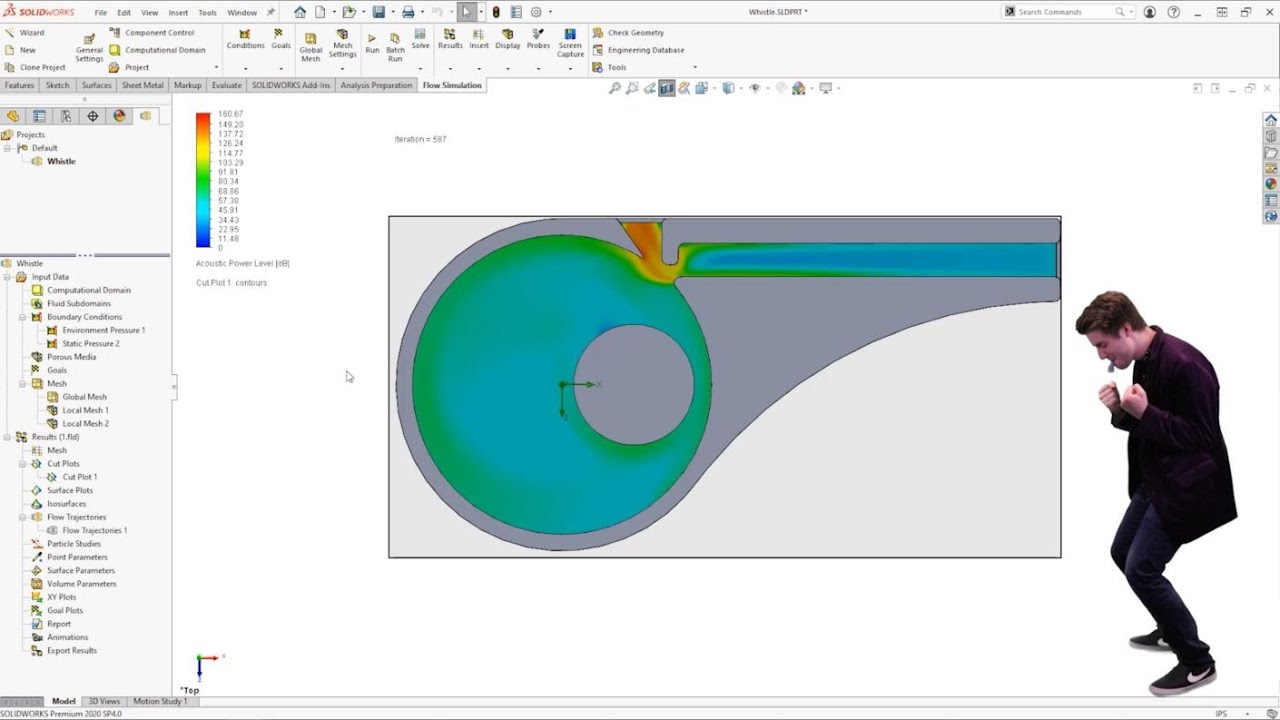
Task: Click the Run solver icon
Action: point(372,40)
